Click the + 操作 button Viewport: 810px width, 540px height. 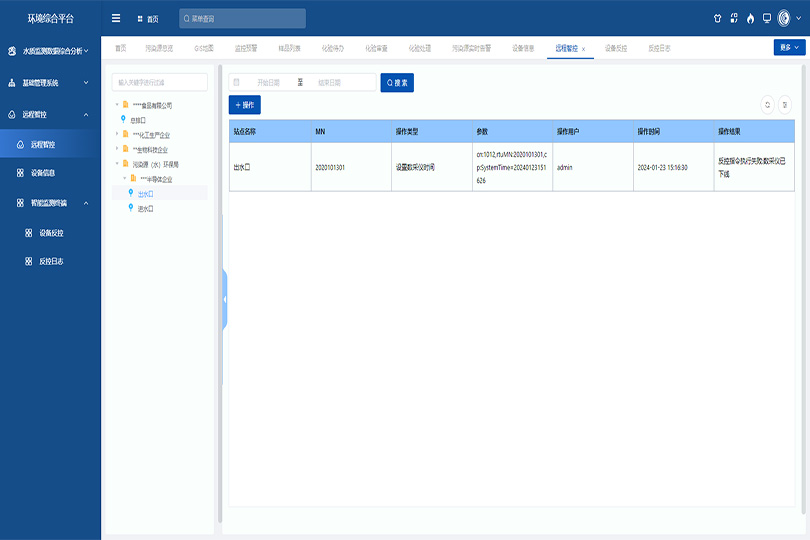[245, 104]
